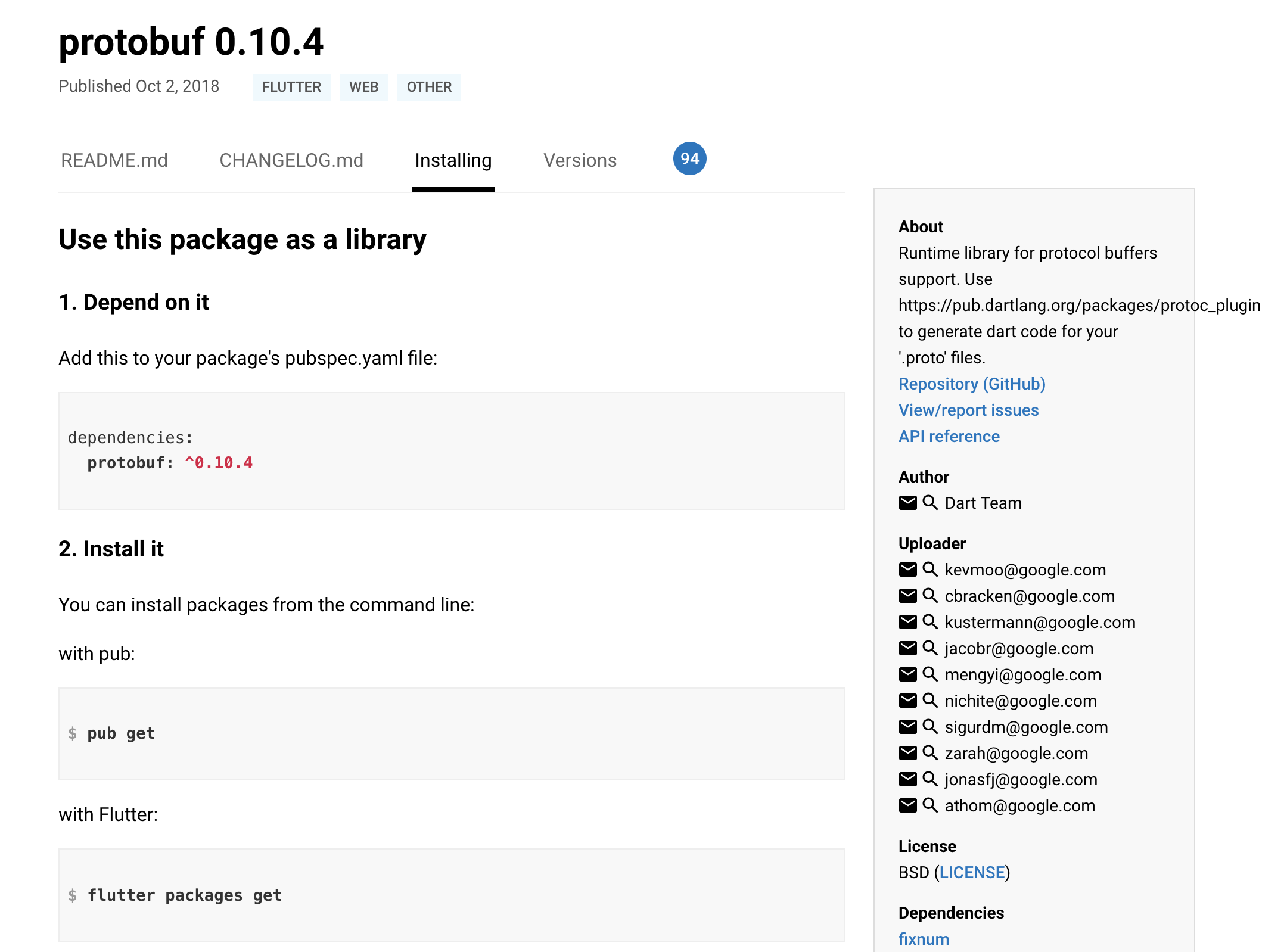Click envelope icon for jonasfj@google.com
This screenshot has height=952, width=1287.
[907, 779]
